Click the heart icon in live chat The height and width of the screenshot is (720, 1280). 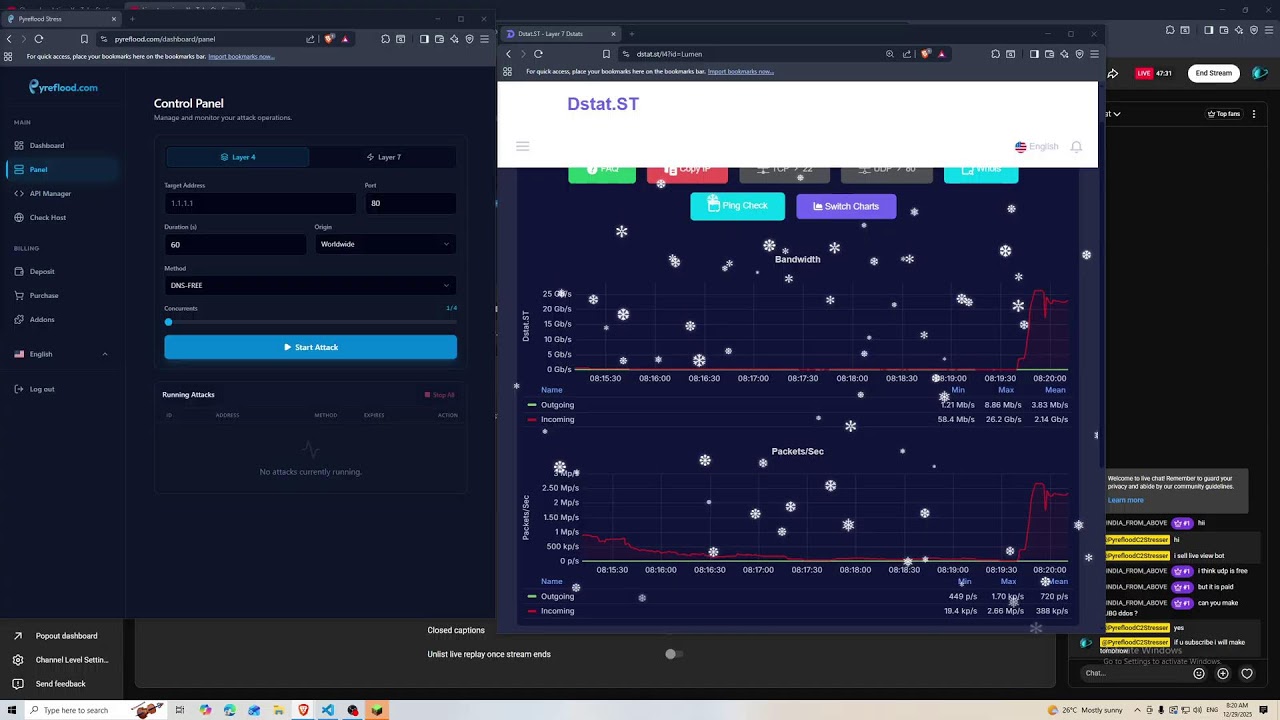(x=1246, y=673)
